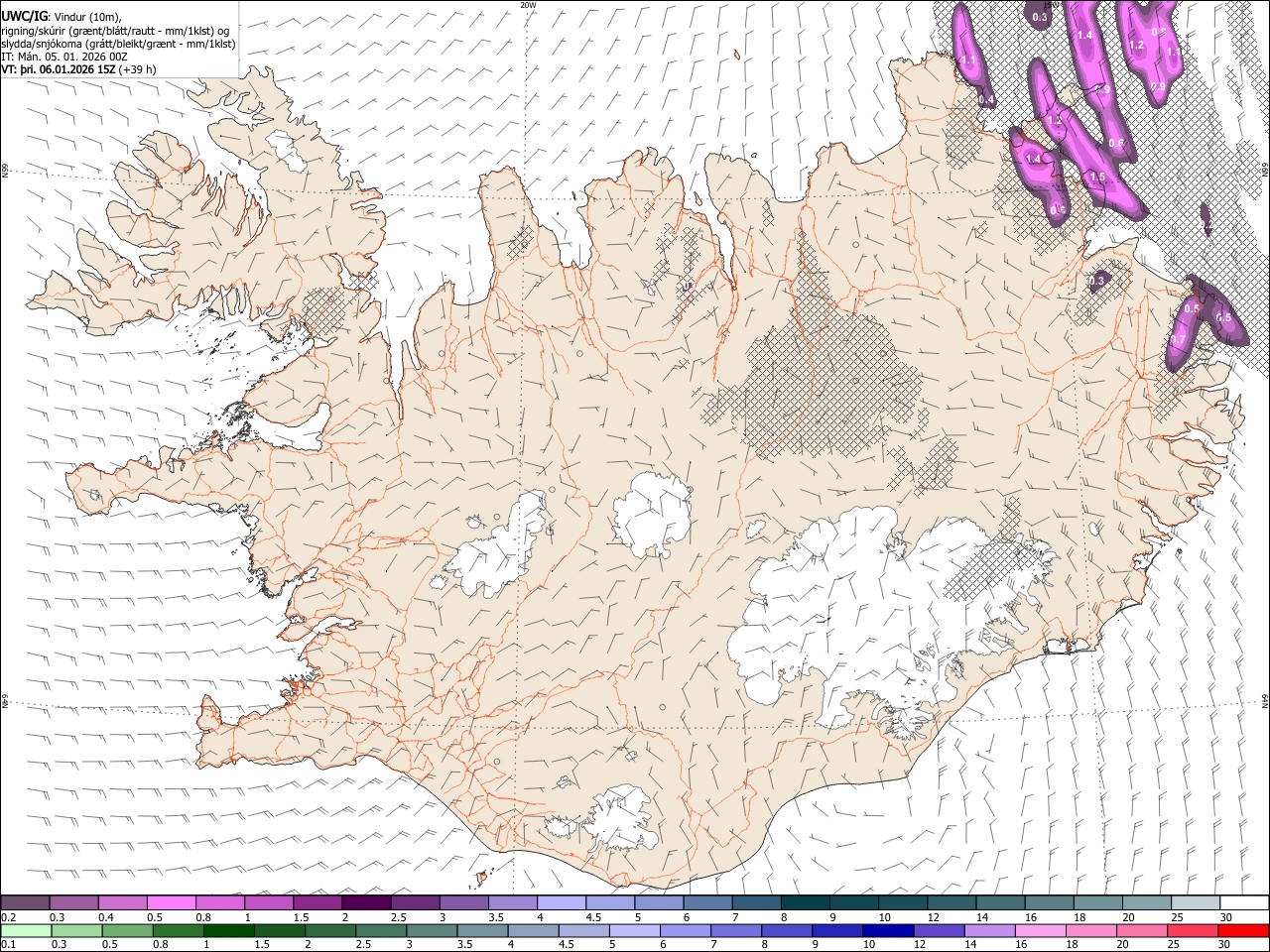Click the crimson 25 swatch in lower legend row
This screenshot has height=952, width=1270.
pos(1192,930)
